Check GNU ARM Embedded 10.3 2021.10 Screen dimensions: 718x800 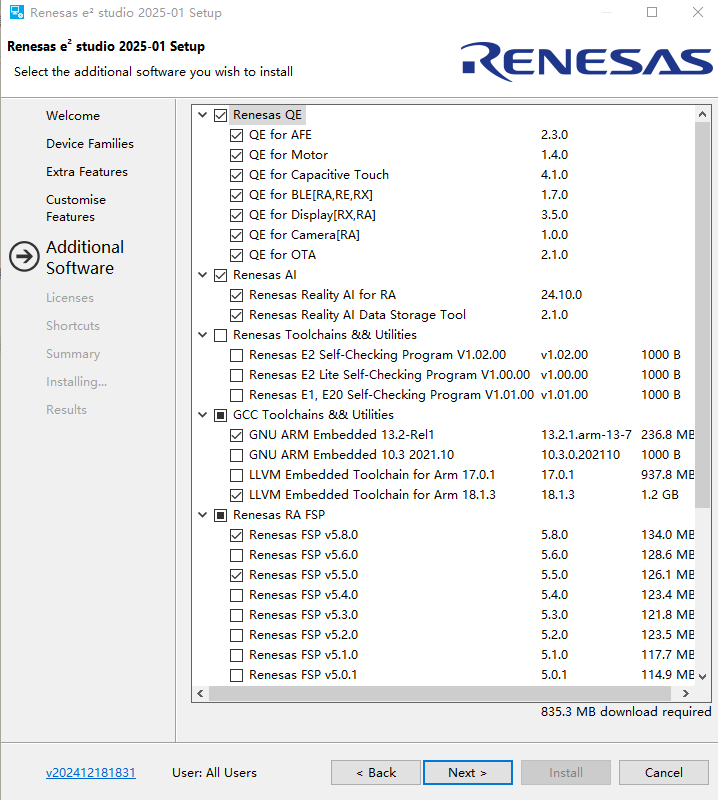click(x=236, y=455)
